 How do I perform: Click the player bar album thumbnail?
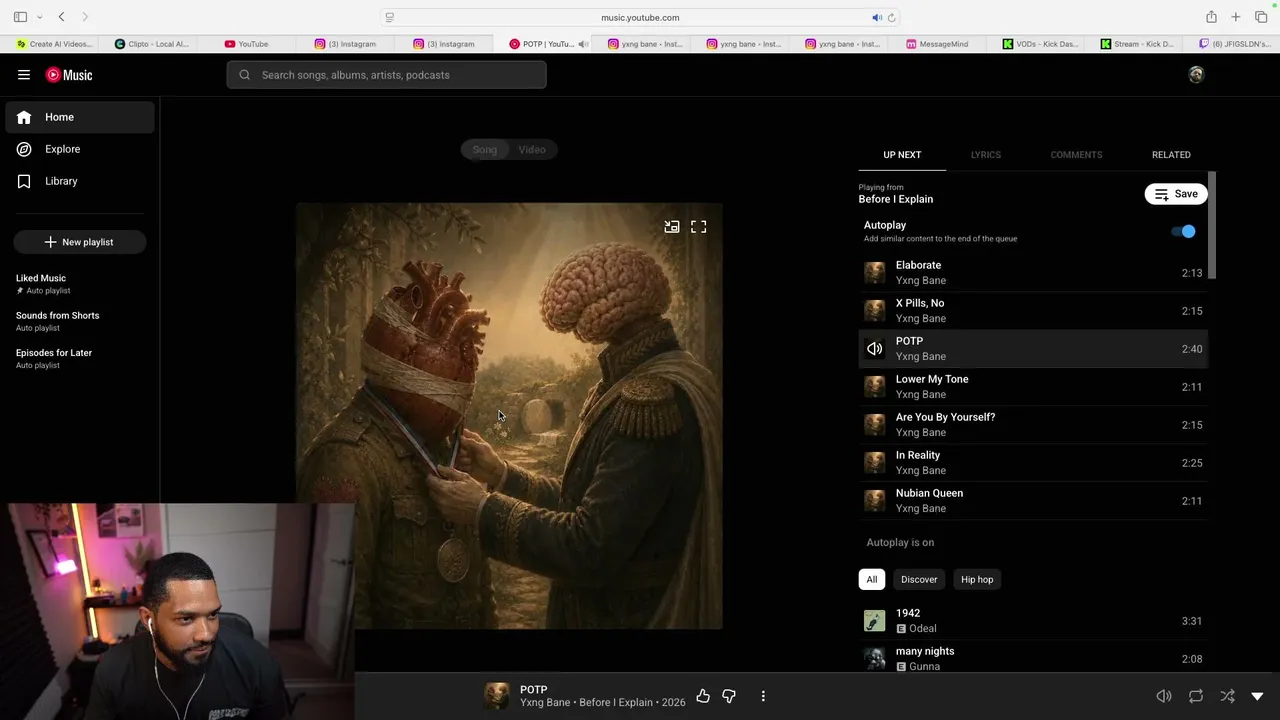pyautogui.click(x=497, y=696)
